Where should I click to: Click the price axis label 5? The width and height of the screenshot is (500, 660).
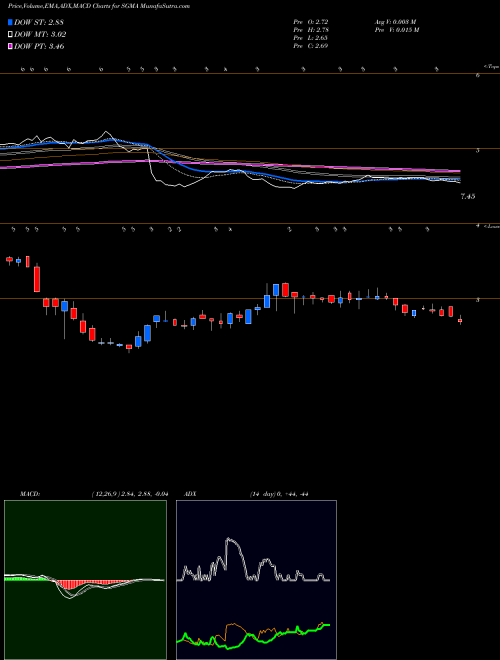[478, 150]
